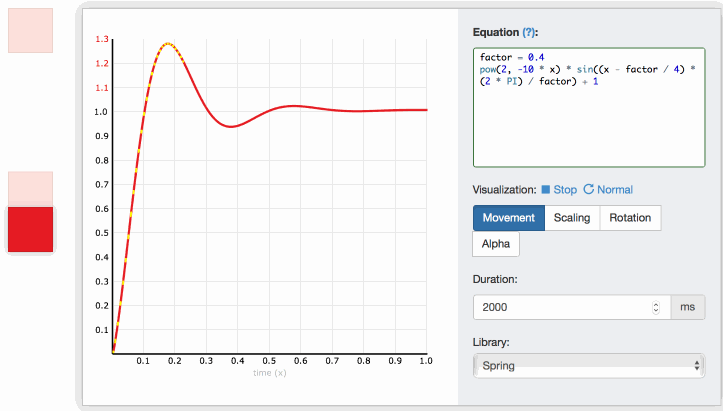
Task: Select the Alpha visualization button
Action: coord(496,244)
